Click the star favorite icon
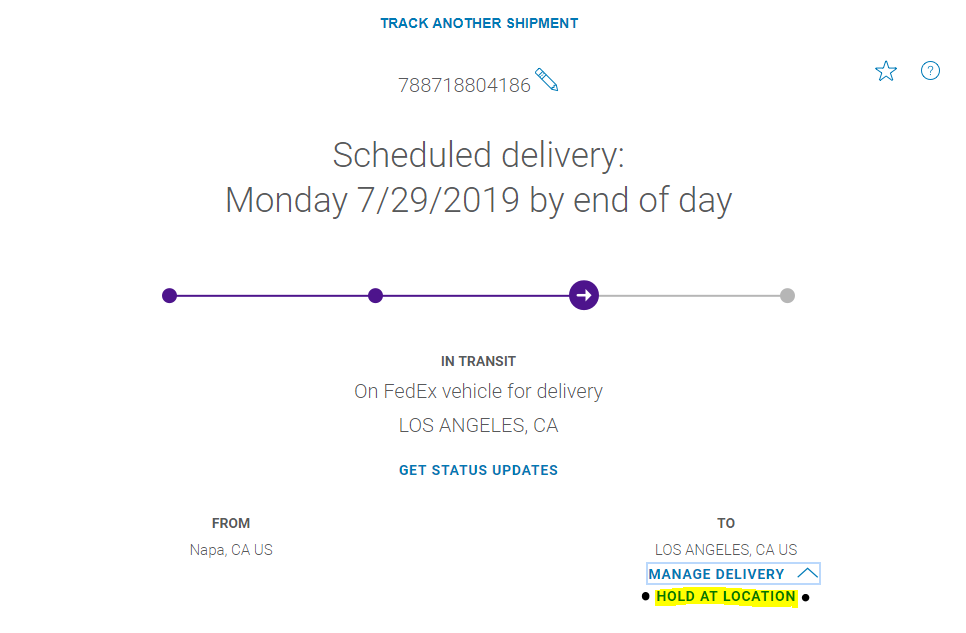 point(886,71)
